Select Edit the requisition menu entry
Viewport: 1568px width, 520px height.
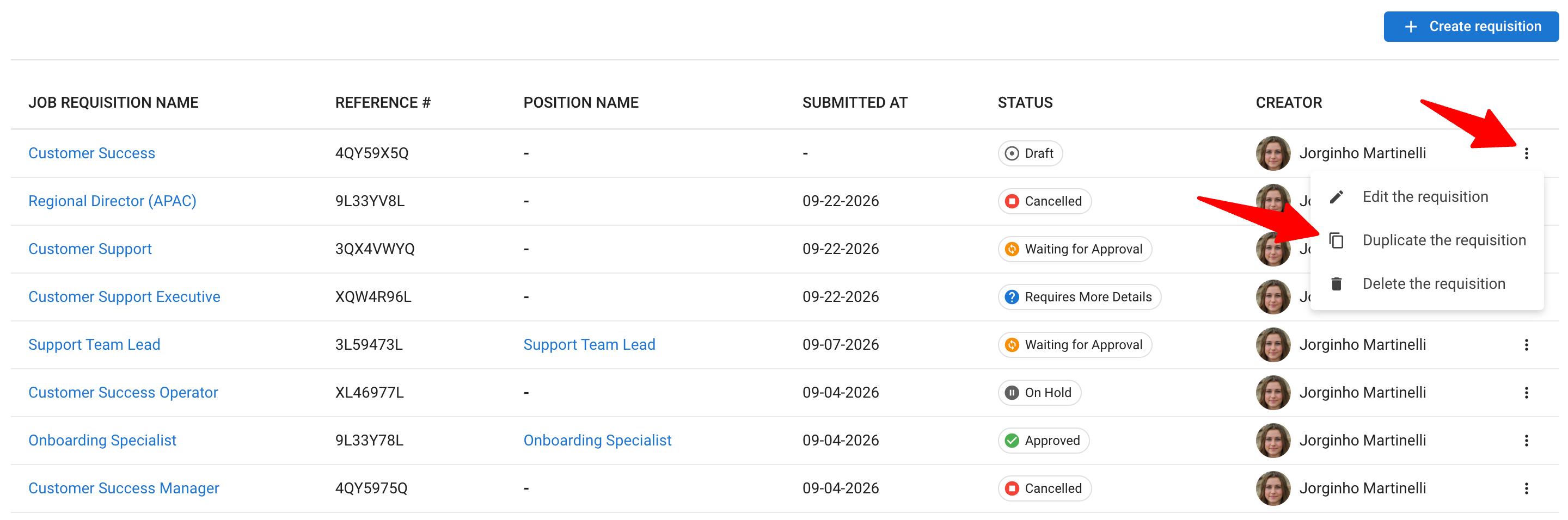point(1426,197)
